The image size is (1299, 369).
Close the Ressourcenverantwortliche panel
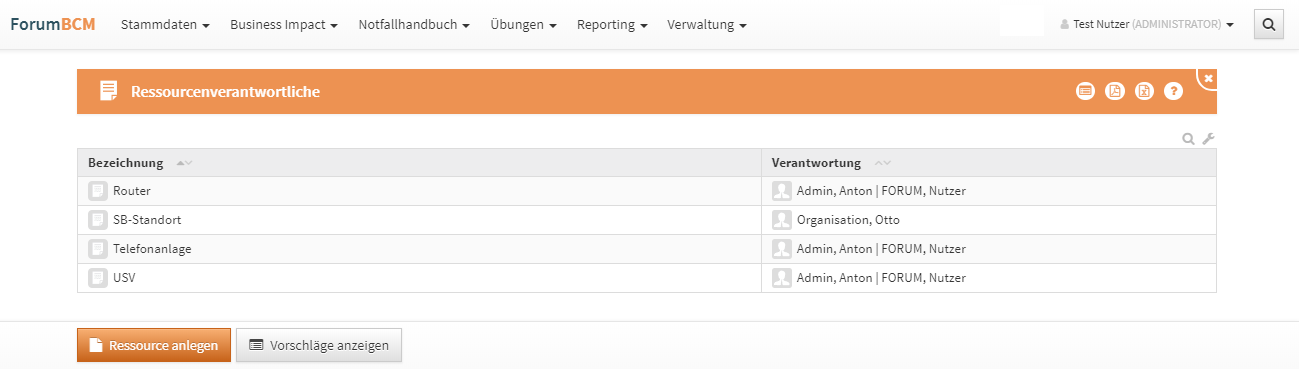pos(1208,78)
